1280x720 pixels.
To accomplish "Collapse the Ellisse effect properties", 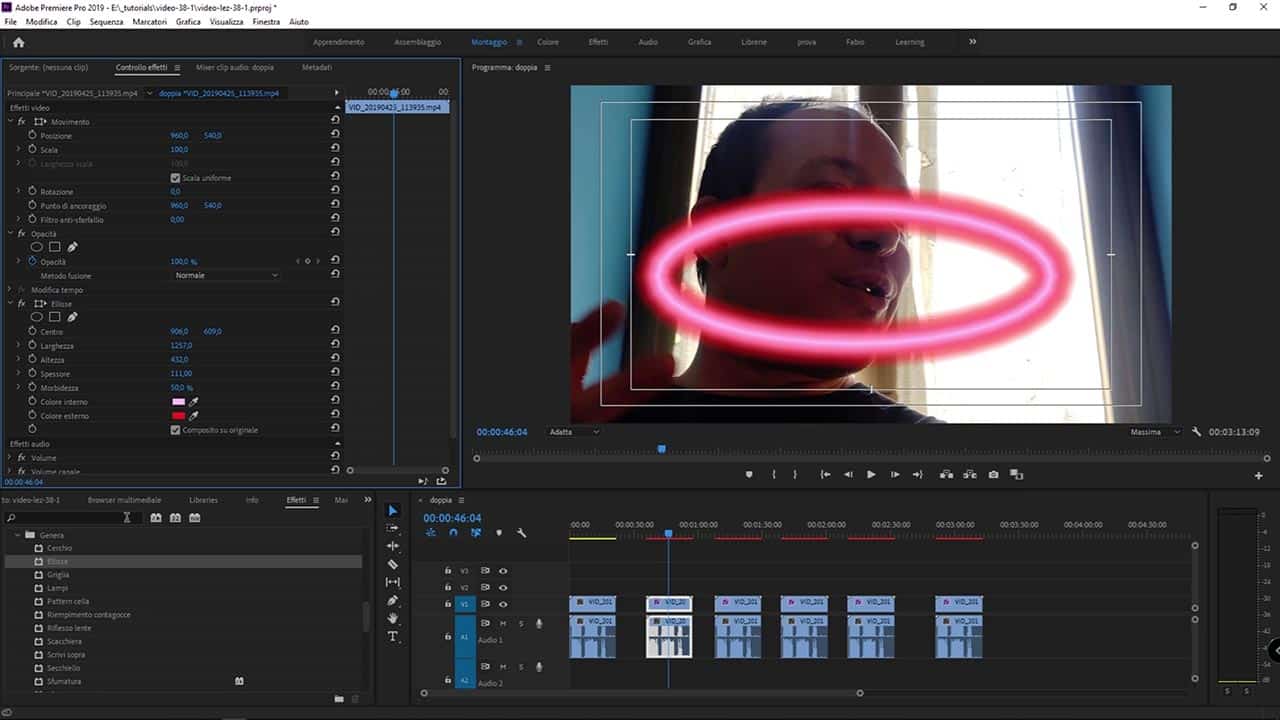I will click(10, 304).
